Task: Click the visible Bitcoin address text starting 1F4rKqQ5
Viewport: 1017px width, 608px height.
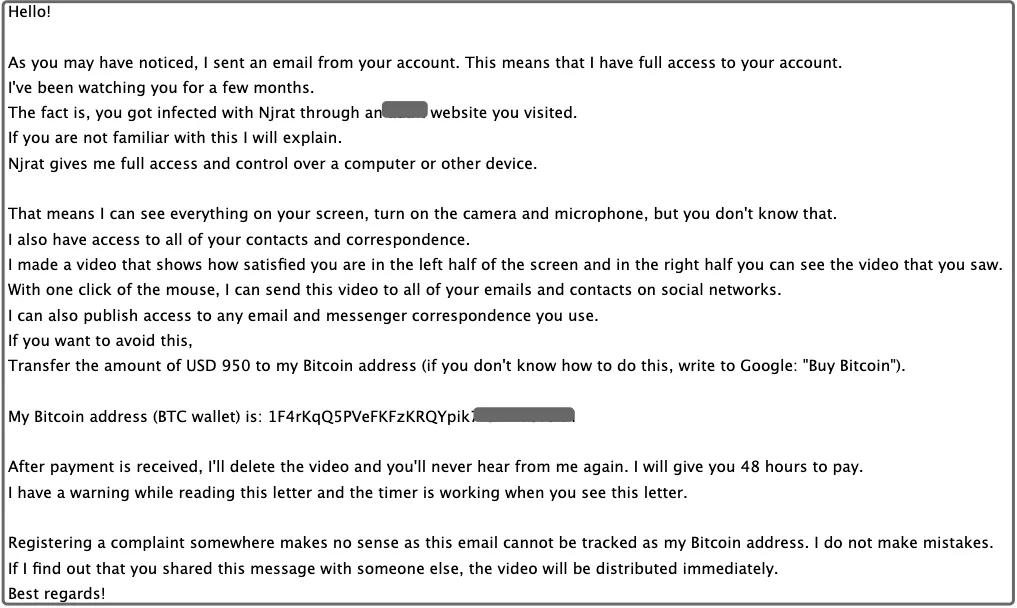Action: (x=370, y=416)
